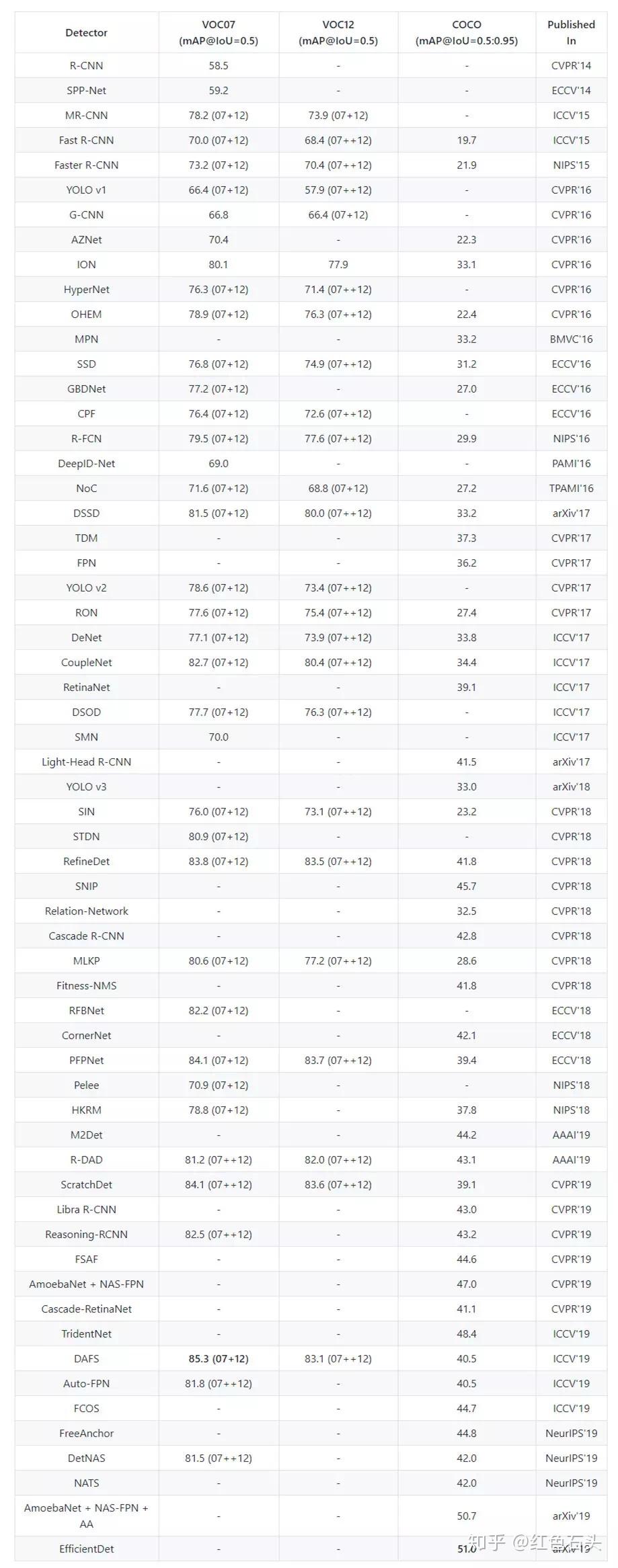Click the VOC07 column header

point(218,32)
